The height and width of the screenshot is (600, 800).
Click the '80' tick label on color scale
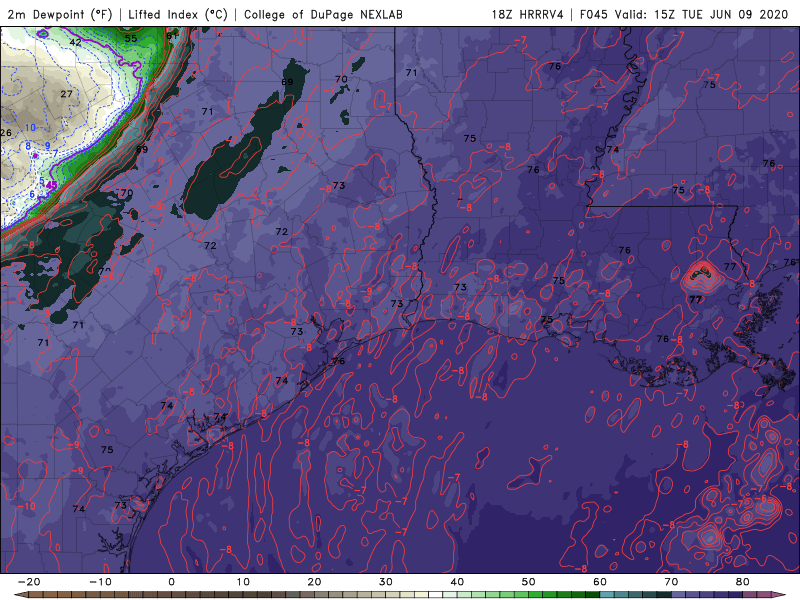point(743,582)
